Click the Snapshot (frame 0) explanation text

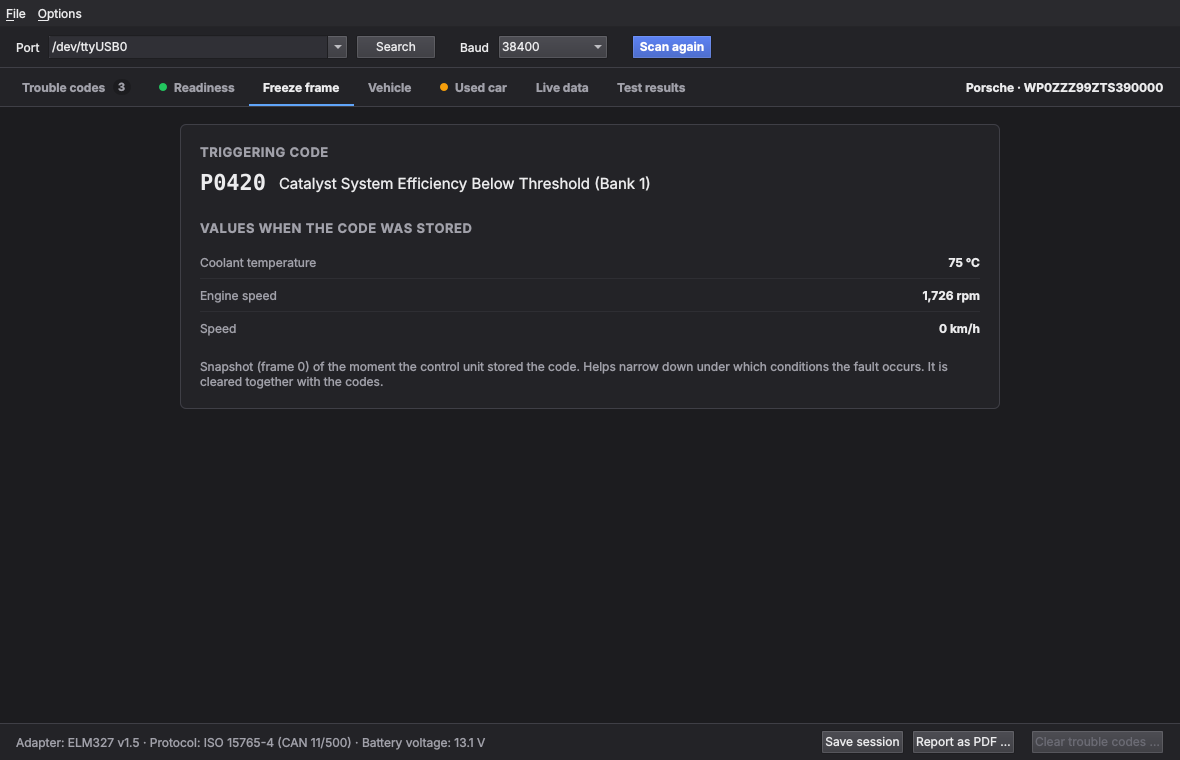click(x=573, y=374)
